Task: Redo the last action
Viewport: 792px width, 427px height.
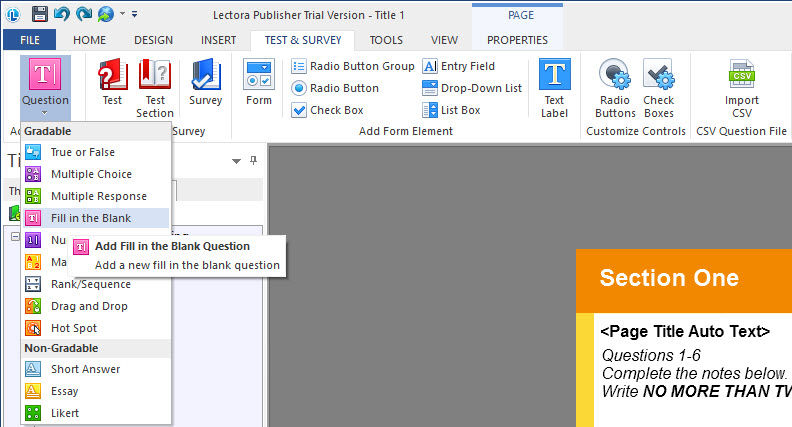Action: 84,14
